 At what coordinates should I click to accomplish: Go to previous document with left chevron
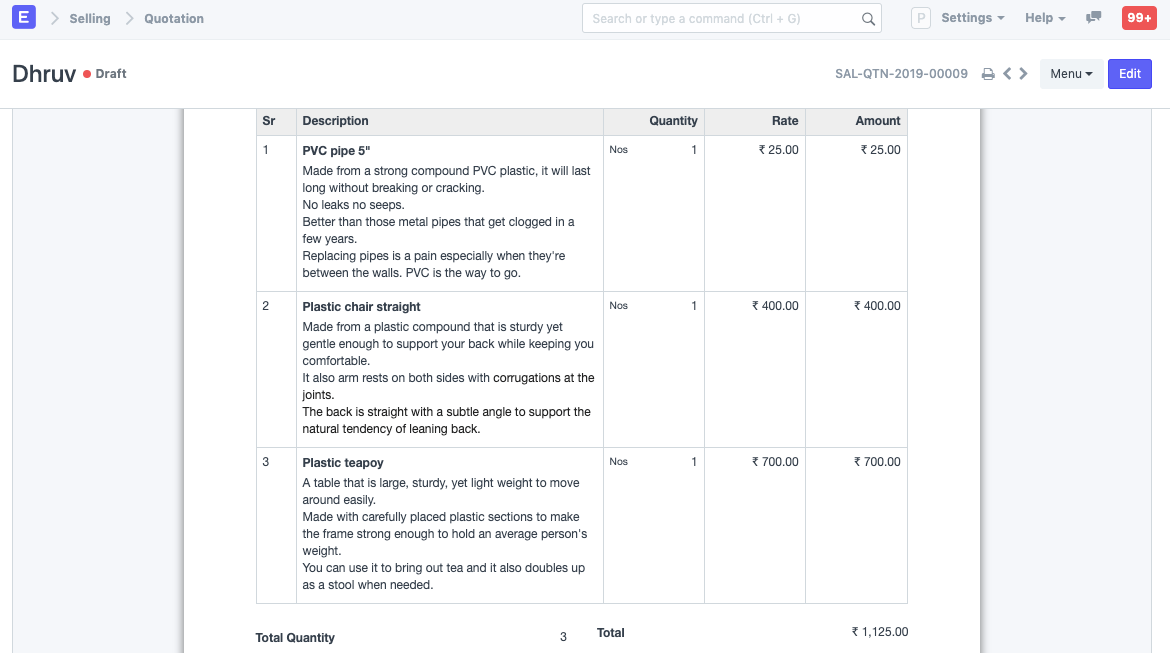click(1007, 73)
